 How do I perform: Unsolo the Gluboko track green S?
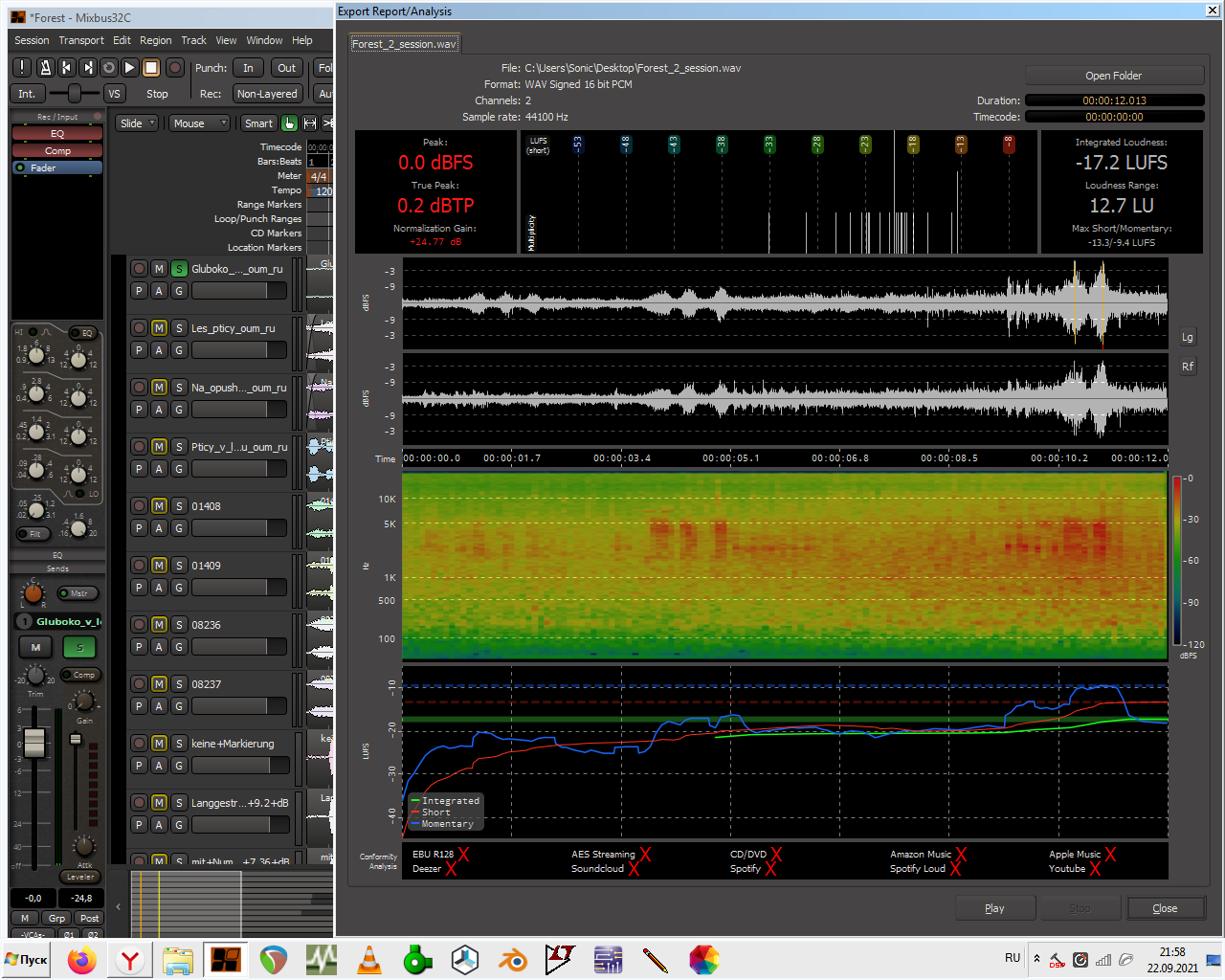179,269
